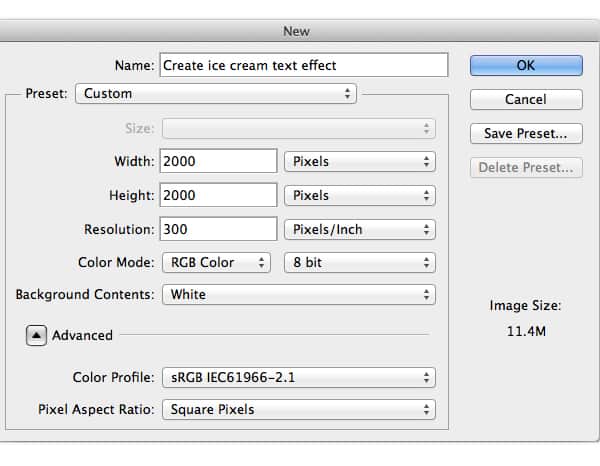Open the disabled Size dropdown
The height and width of the screenshot is (466, 600).
pyautogui.click(x=299, y=128)
